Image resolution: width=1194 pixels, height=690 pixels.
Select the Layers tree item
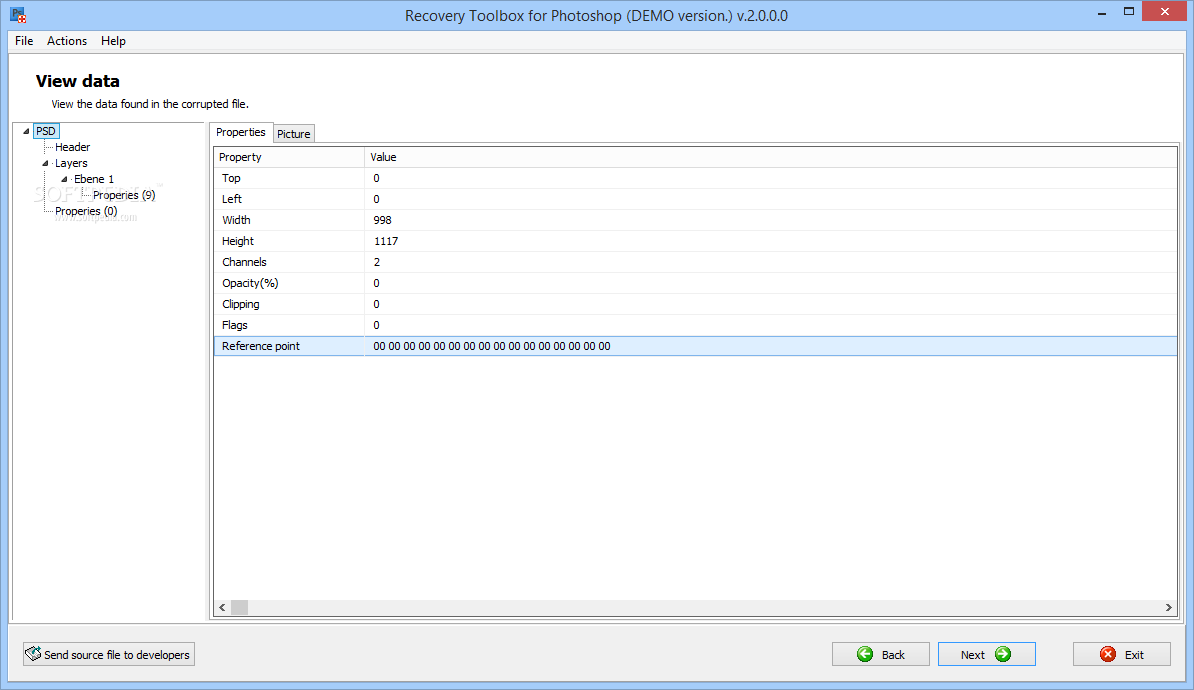[x=71, y=163]
